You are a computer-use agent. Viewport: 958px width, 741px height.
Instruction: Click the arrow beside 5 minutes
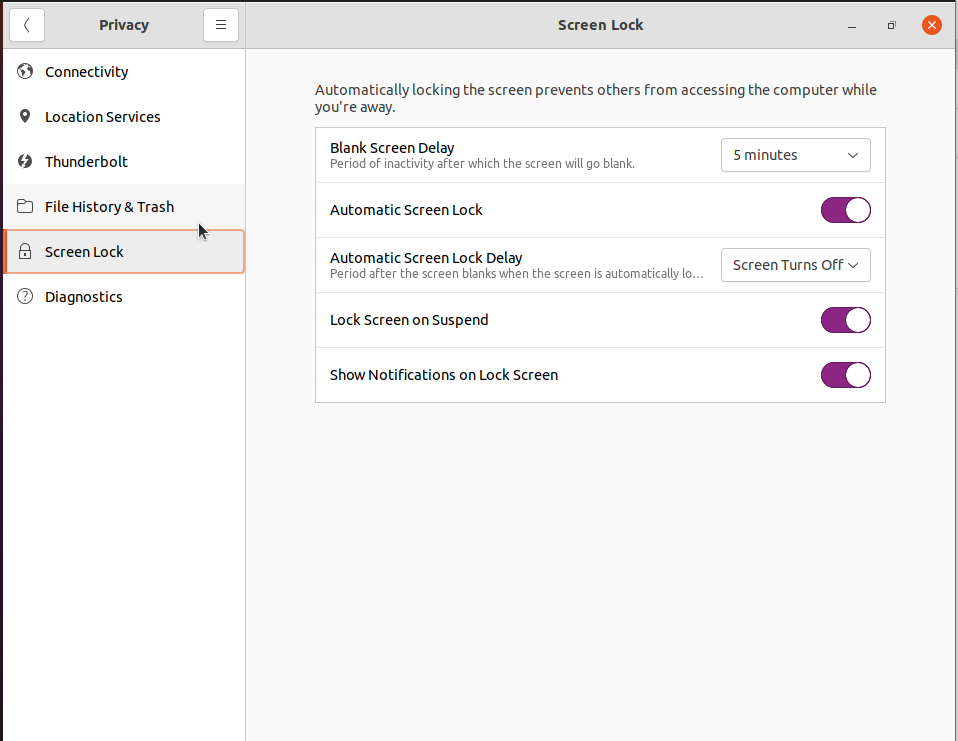click(853, 155)
